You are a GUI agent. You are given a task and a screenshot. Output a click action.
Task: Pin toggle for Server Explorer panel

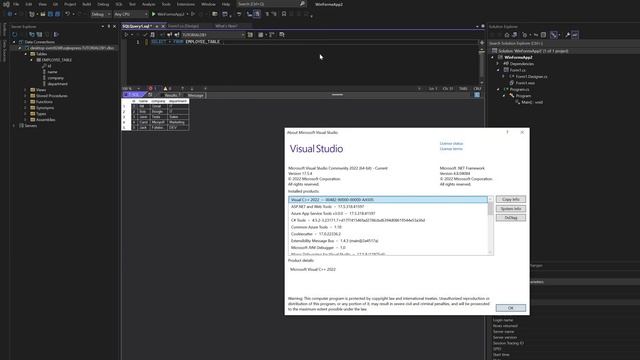click(109, 27)
